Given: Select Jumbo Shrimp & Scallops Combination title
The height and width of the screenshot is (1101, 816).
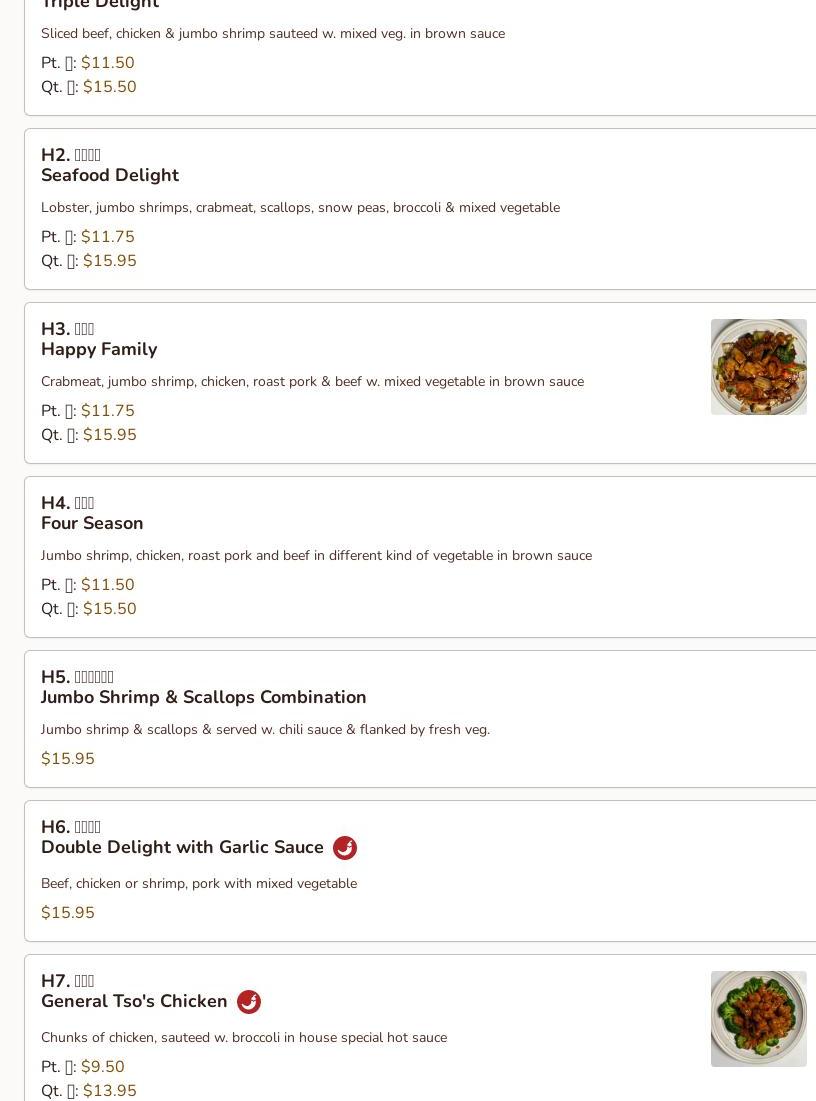Looking at the screenshot, I should pyautogui.click(x=203, y=697).
